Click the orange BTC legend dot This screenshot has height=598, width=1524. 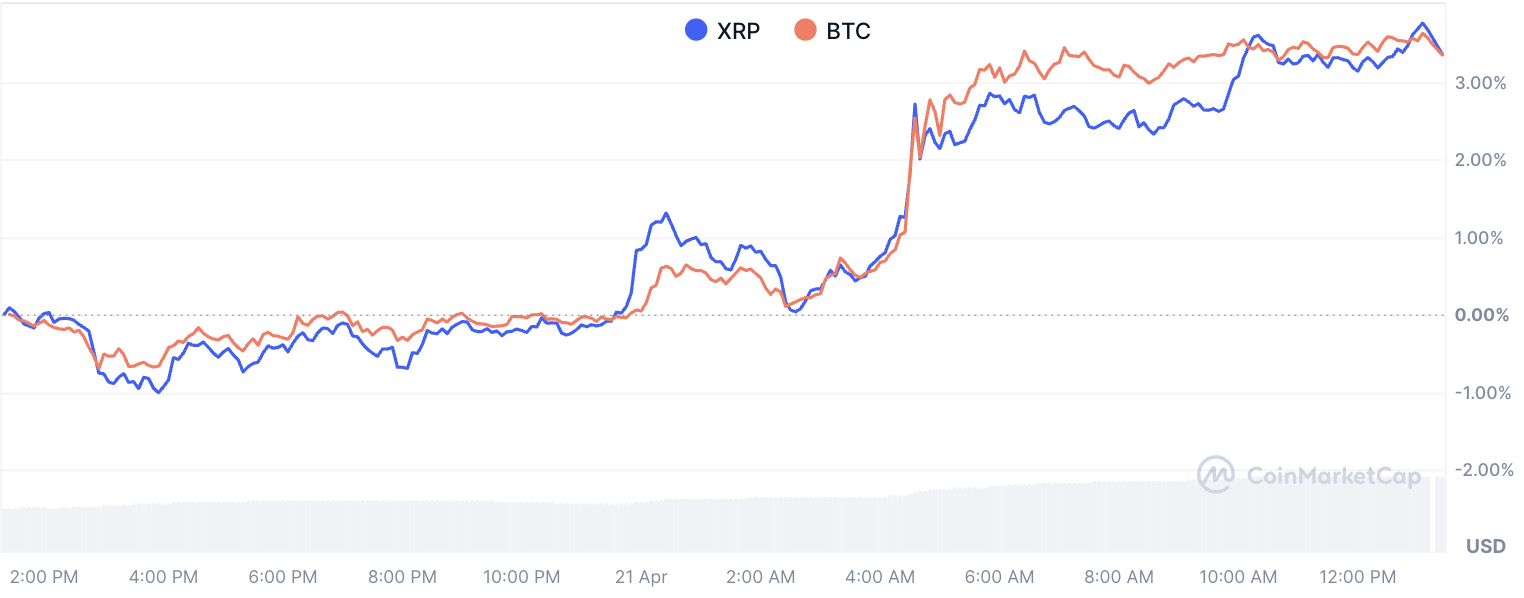(x=805, y=31)
